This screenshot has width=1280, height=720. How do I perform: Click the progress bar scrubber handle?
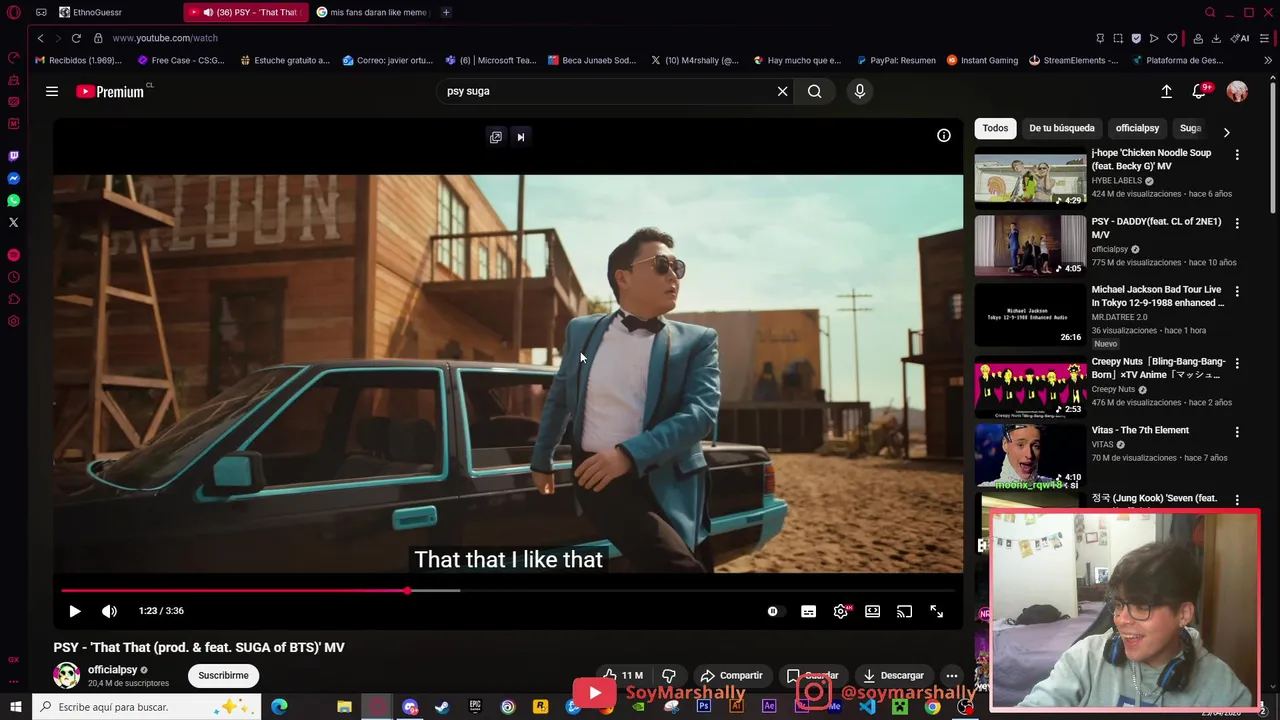point(408,590)
